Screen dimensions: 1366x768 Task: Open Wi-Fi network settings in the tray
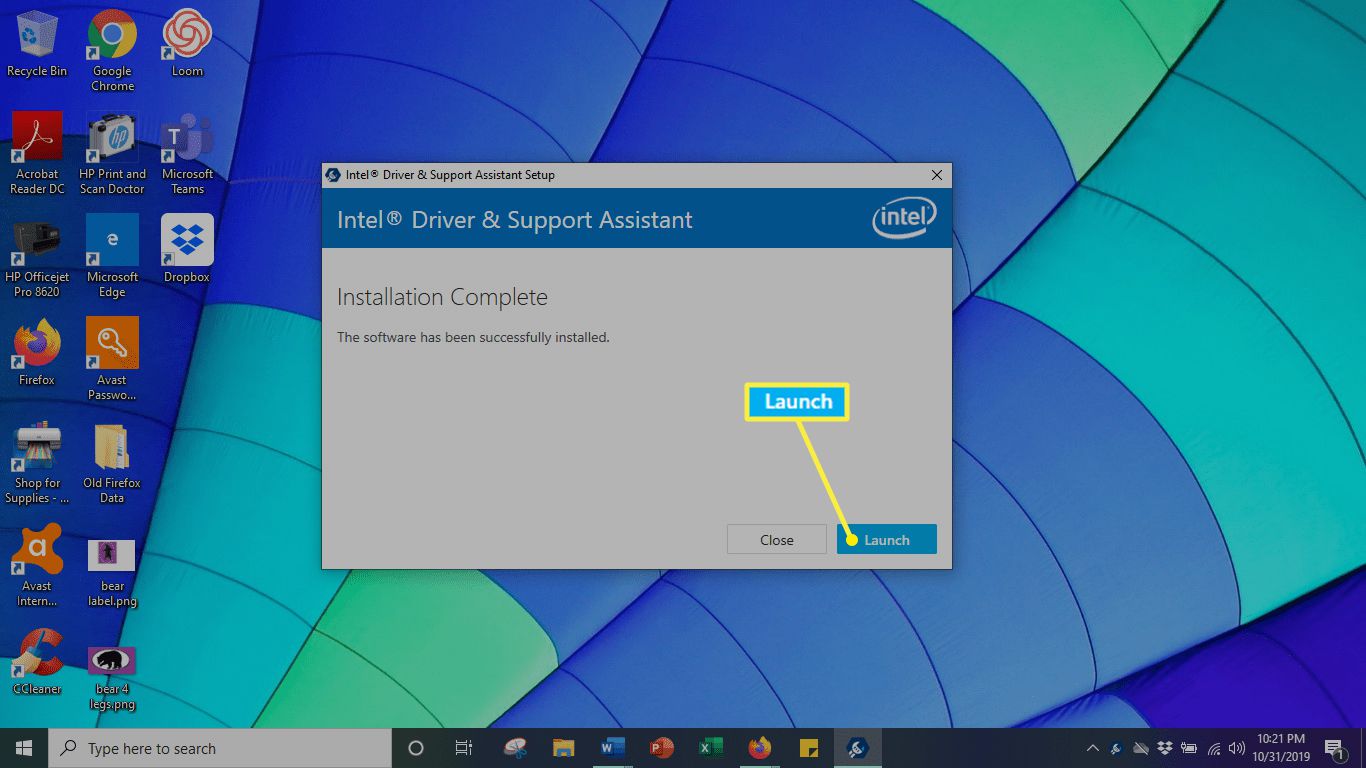coord(1213,748)
